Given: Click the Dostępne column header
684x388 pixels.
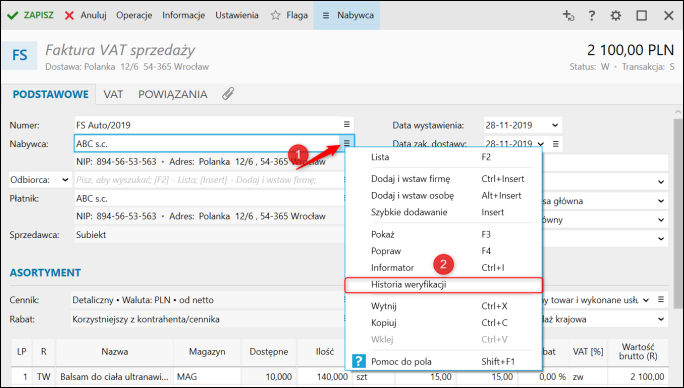Looking at the screenshot, I should 269,352.
